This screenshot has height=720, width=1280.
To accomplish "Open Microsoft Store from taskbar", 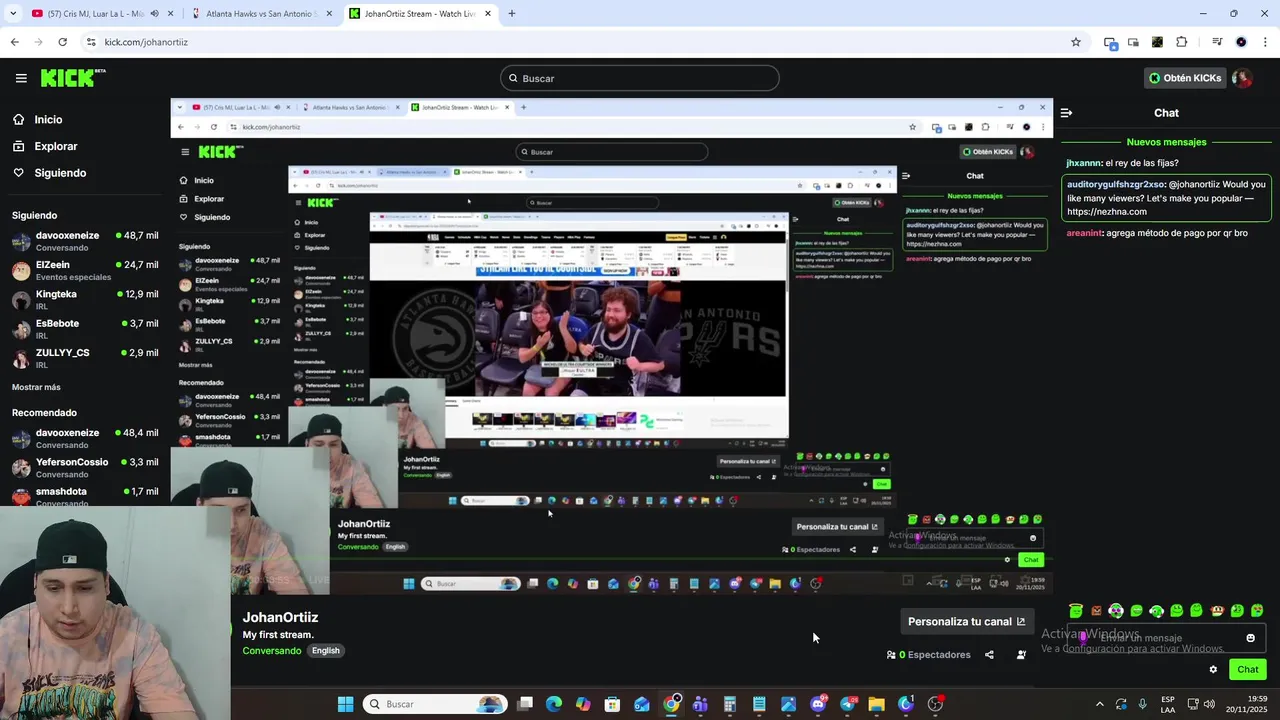I will click(612, 704).
